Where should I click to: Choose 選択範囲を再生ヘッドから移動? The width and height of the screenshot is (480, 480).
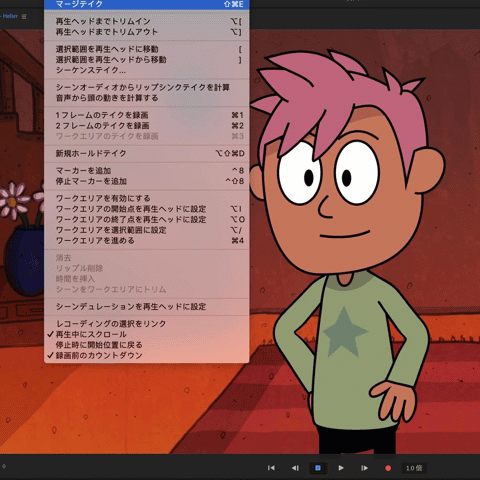coord(147,60)
